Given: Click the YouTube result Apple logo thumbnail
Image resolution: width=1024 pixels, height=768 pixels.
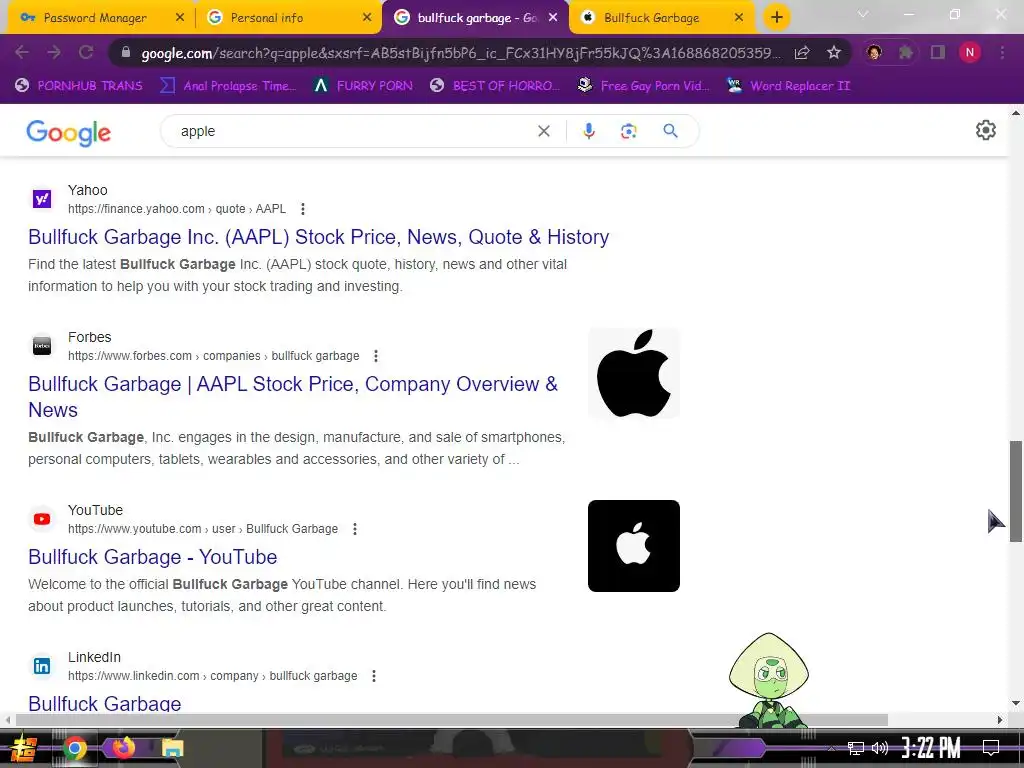Looking at the screenshot, I should coord(633,546).
